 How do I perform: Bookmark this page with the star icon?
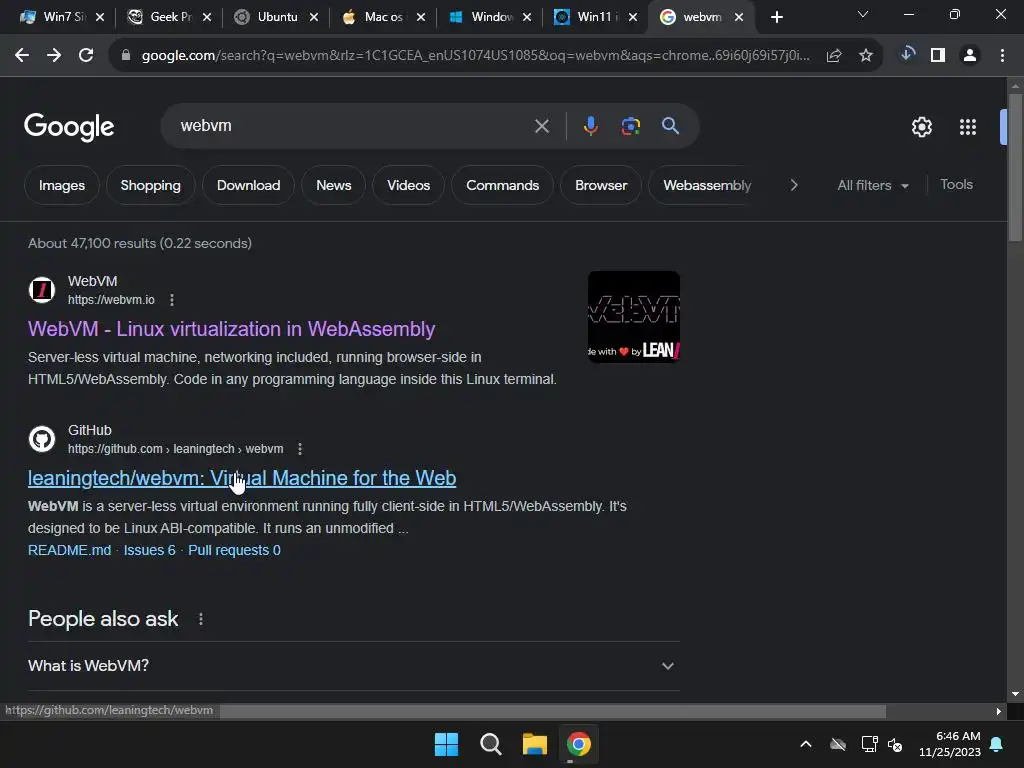click(866, 56)
